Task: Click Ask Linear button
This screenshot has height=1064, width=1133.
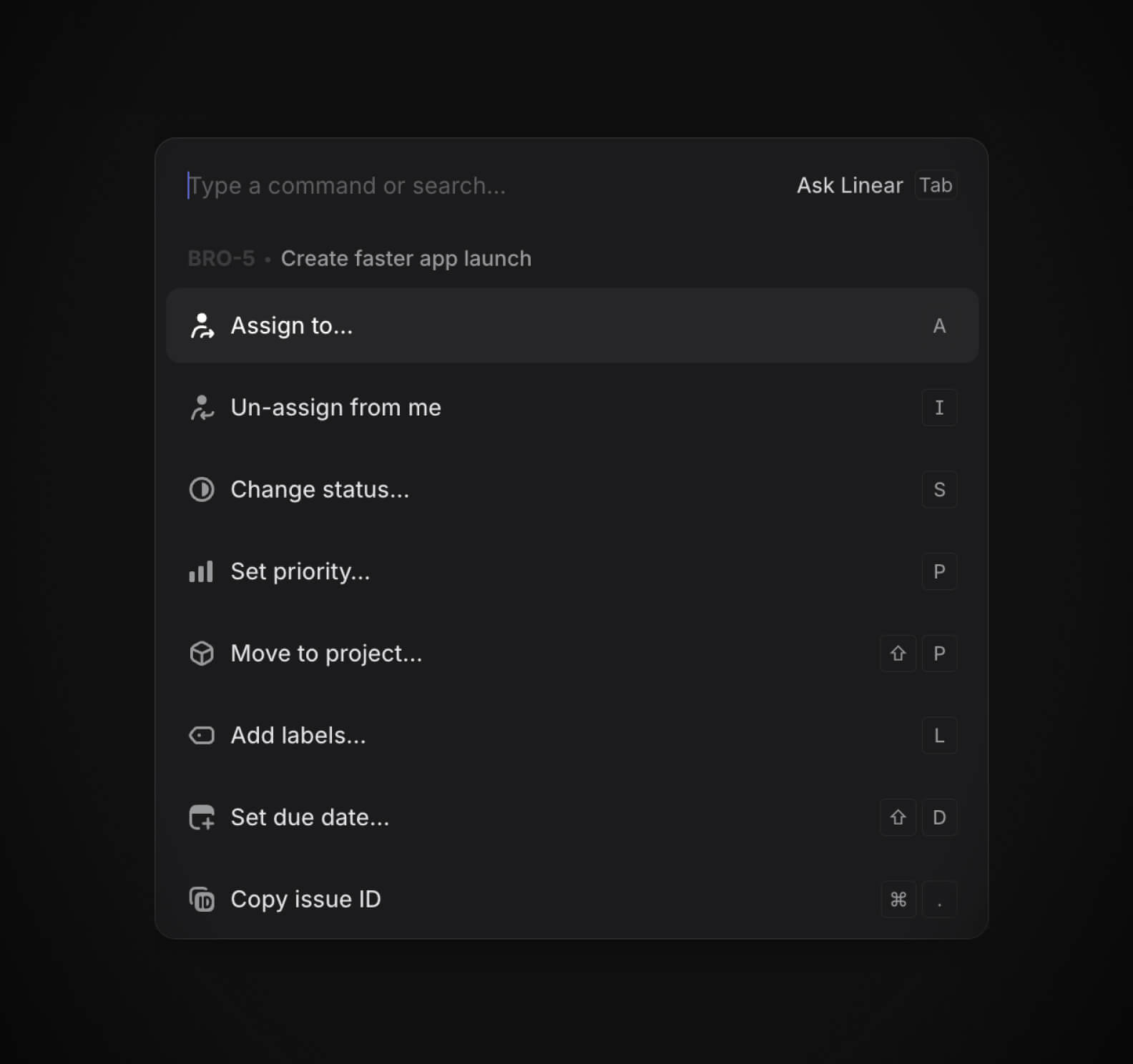Action: [x=850, y=185]
